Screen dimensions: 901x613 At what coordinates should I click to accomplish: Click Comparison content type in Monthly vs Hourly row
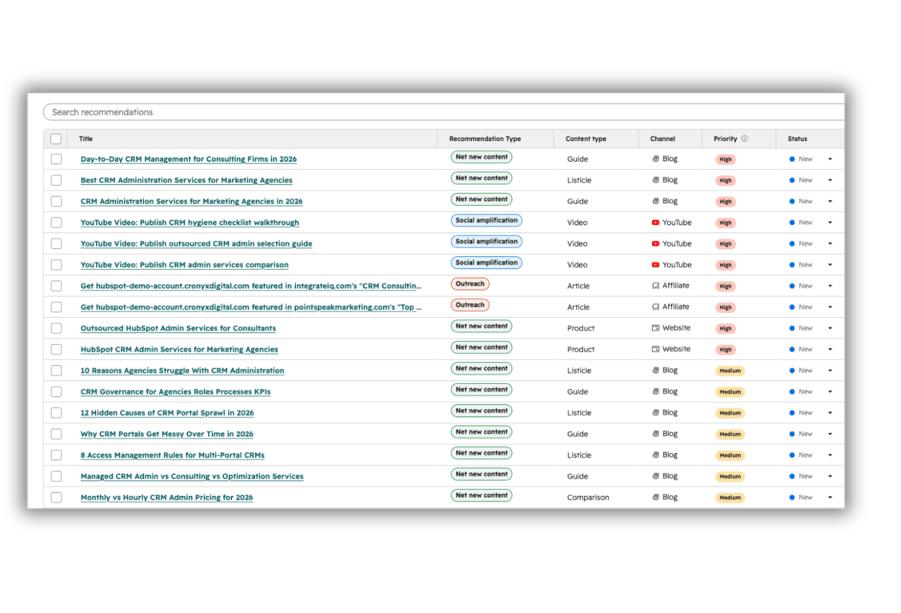tap(588, 498)
